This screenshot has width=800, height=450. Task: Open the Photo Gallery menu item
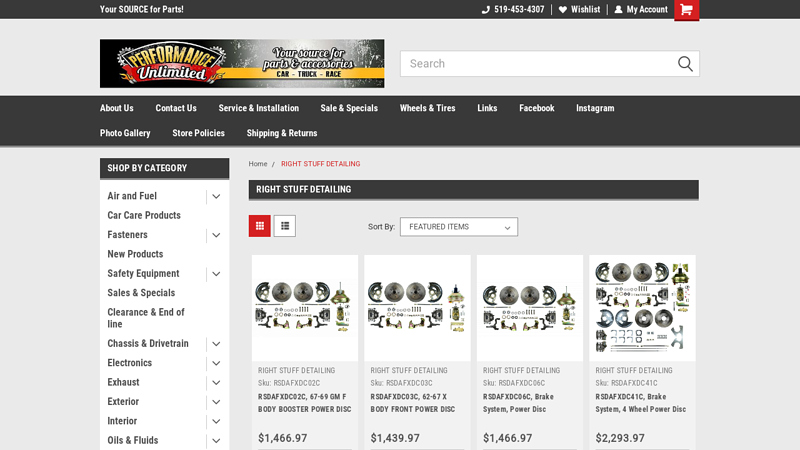[x=125, y=133]
